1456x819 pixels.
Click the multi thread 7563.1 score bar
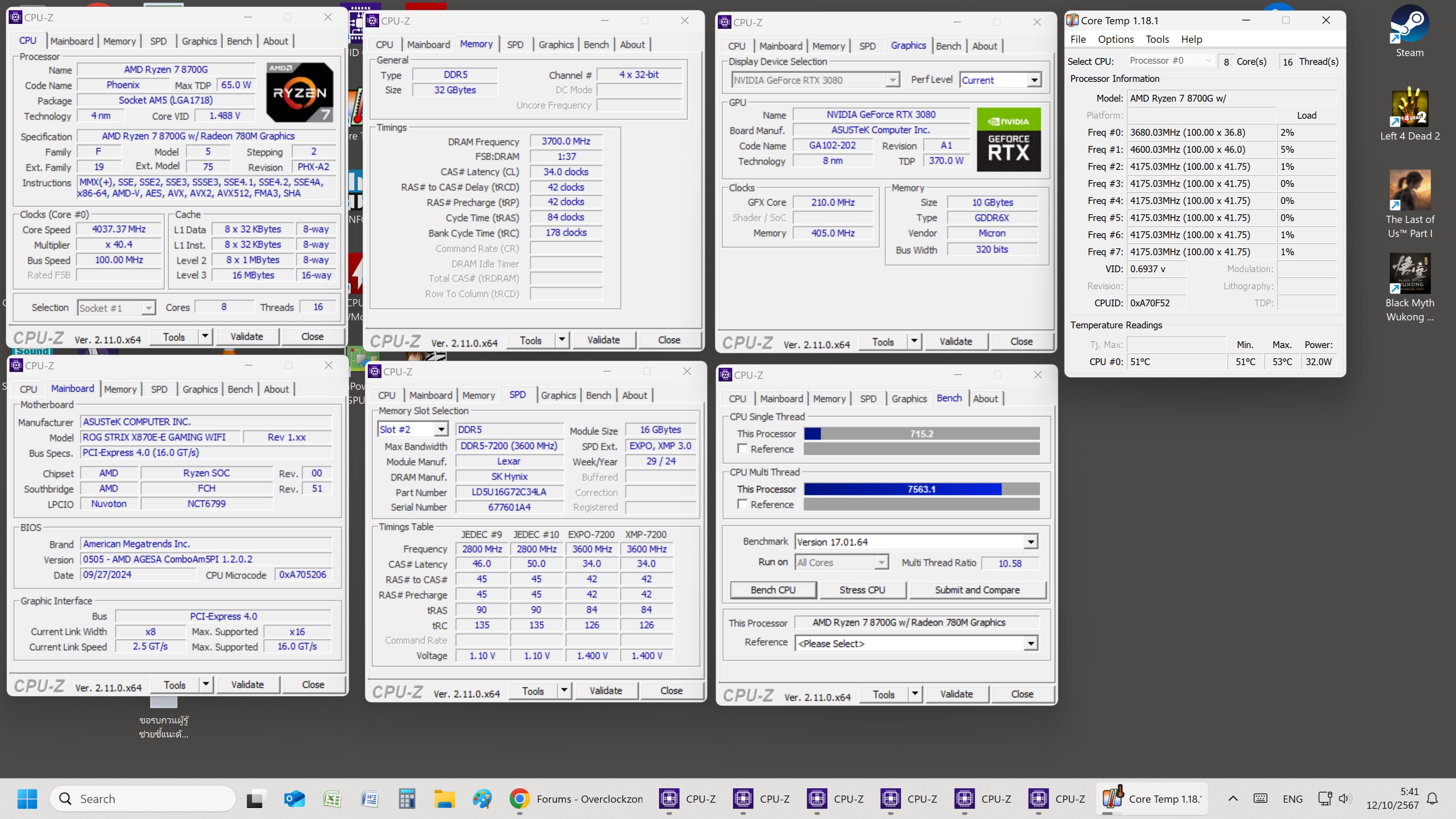921,489
